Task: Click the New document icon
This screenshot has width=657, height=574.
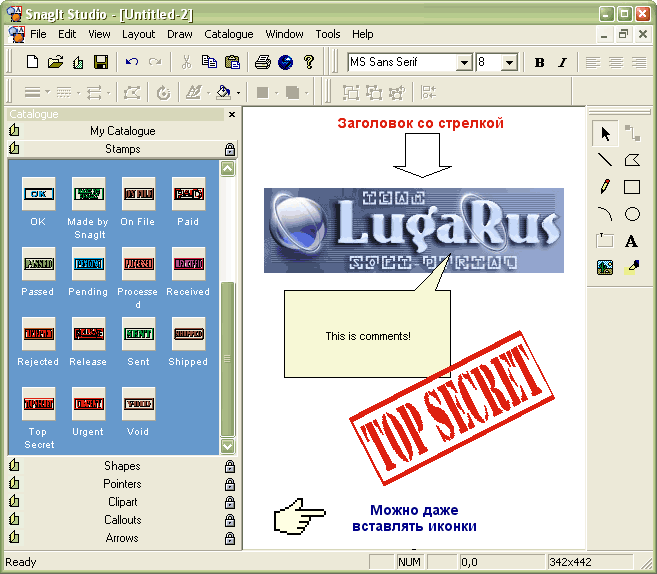Action: (32, 62)
